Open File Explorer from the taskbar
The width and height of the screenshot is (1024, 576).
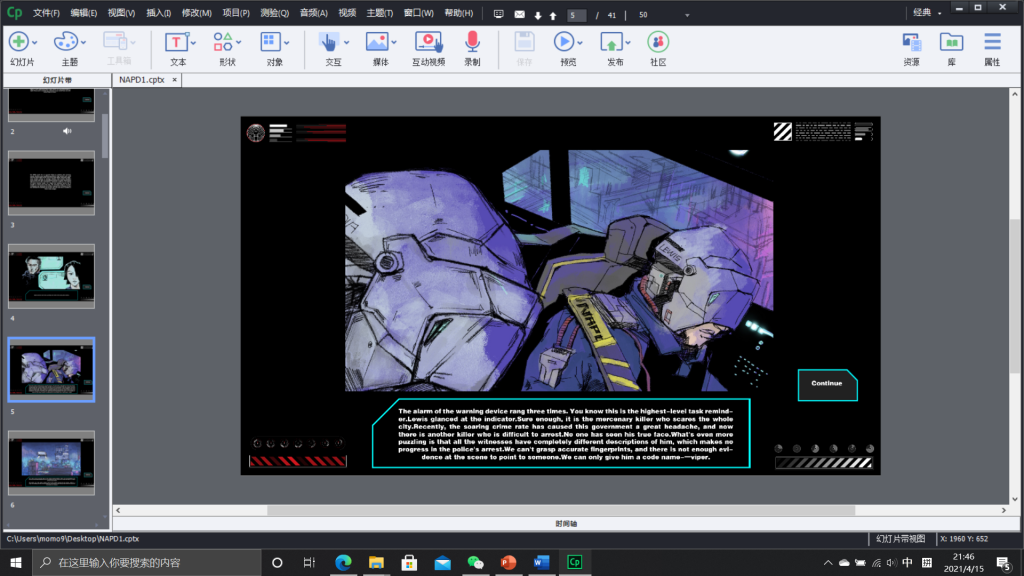pos(376,562)
